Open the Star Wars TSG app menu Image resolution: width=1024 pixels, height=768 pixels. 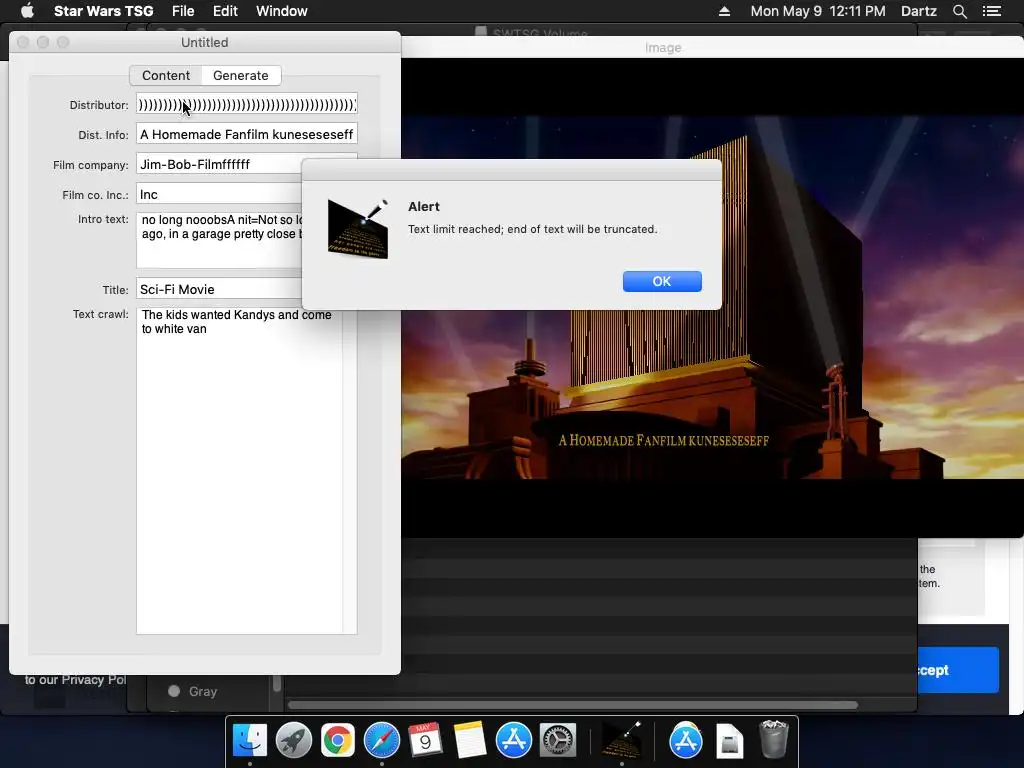click(103, 11)
